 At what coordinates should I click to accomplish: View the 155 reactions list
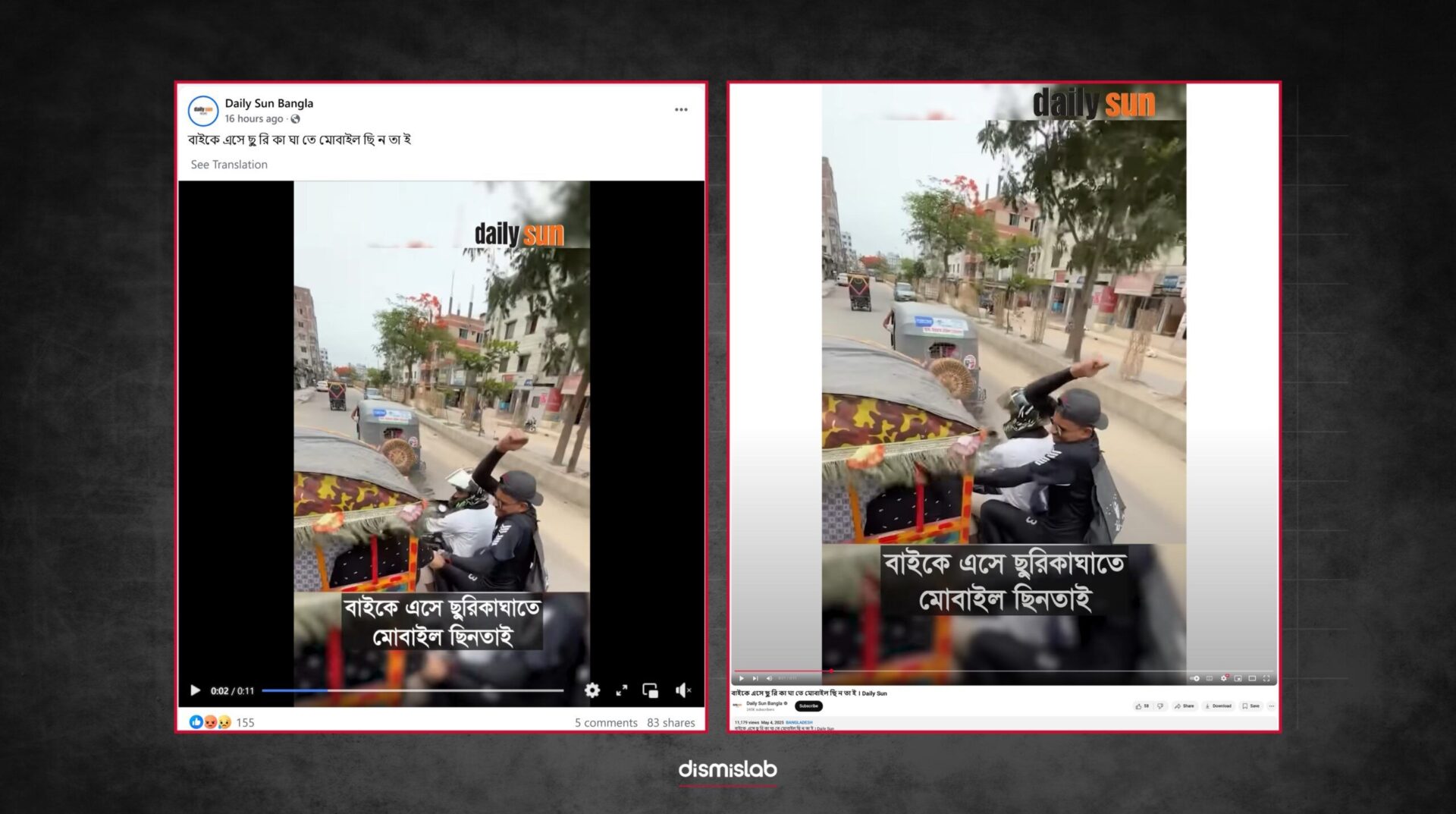tap(221, 722)
